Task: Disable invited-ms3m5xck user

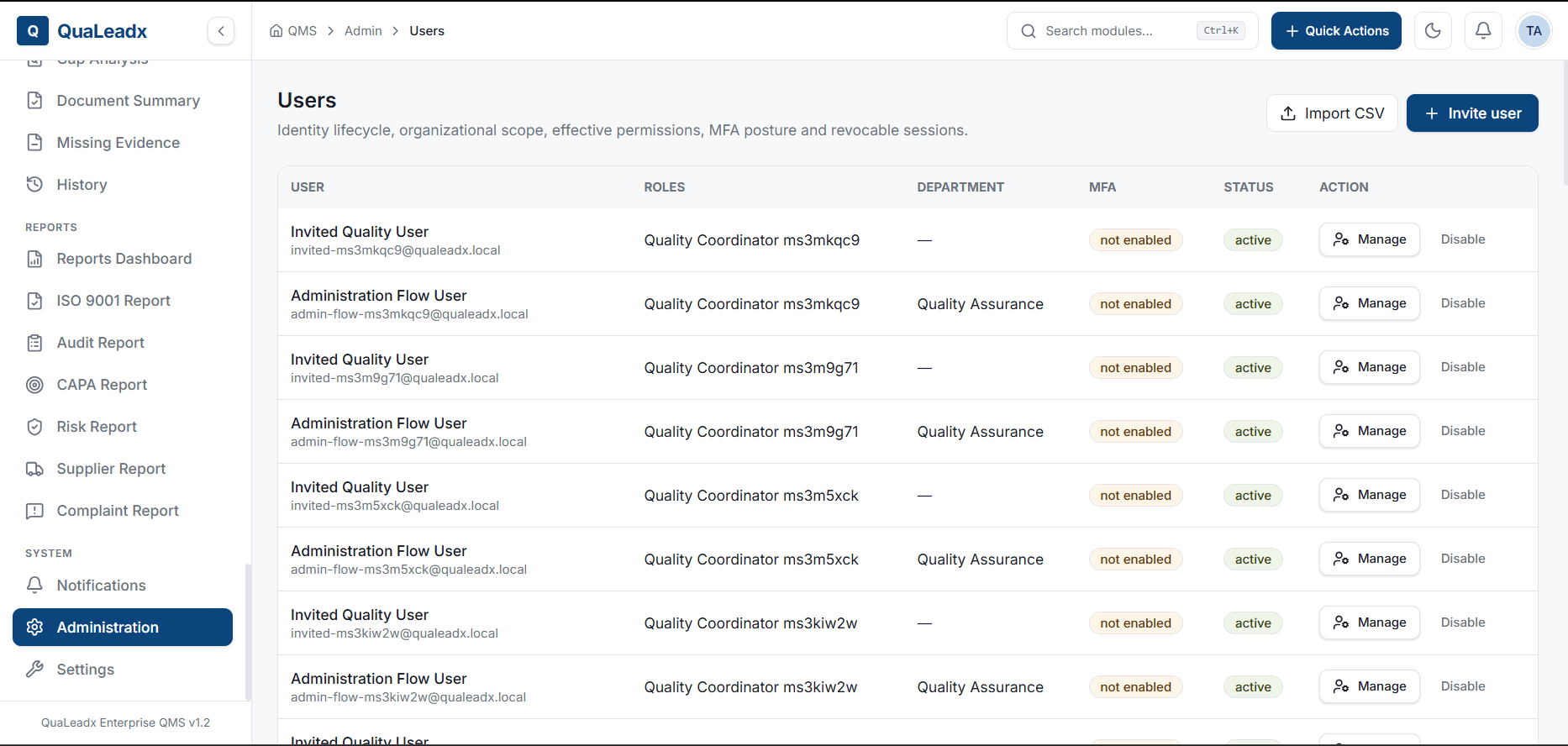Action: pyautogui.click(x=1463, y=495)
